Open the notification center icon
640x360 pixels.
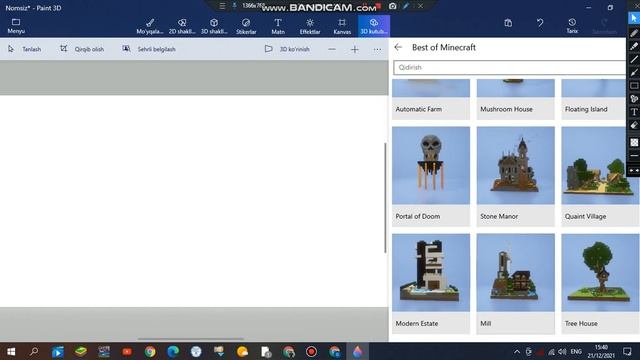click(627, 351)
